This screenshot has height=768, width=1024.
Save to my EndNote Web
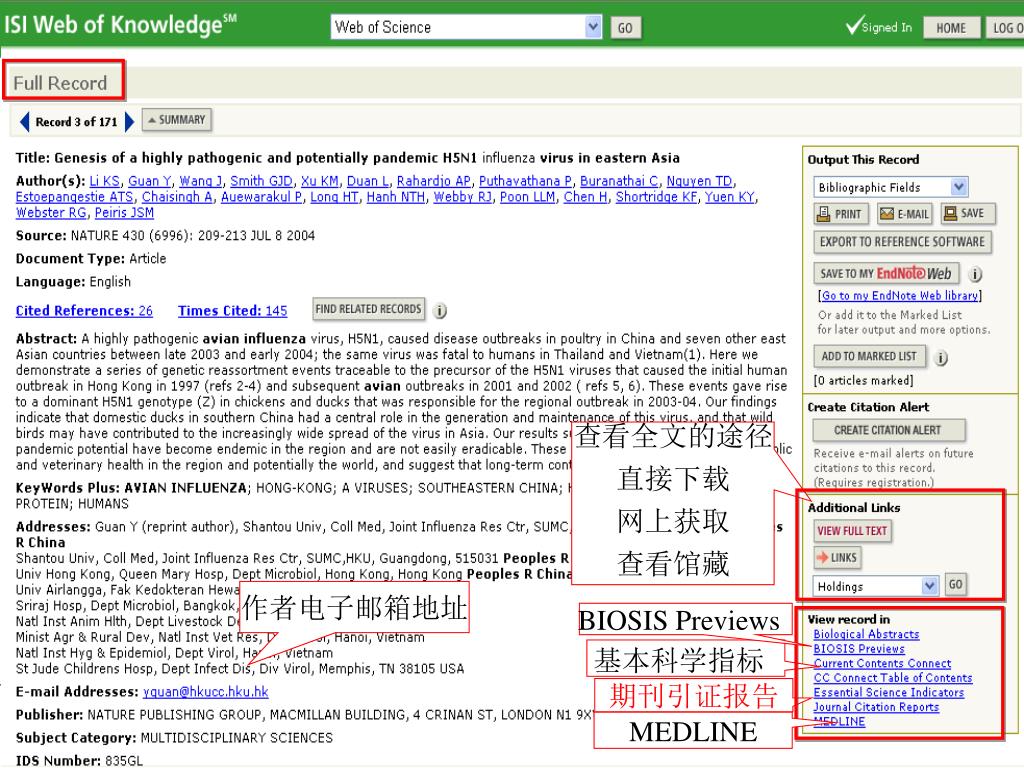(x=886, y=274)
